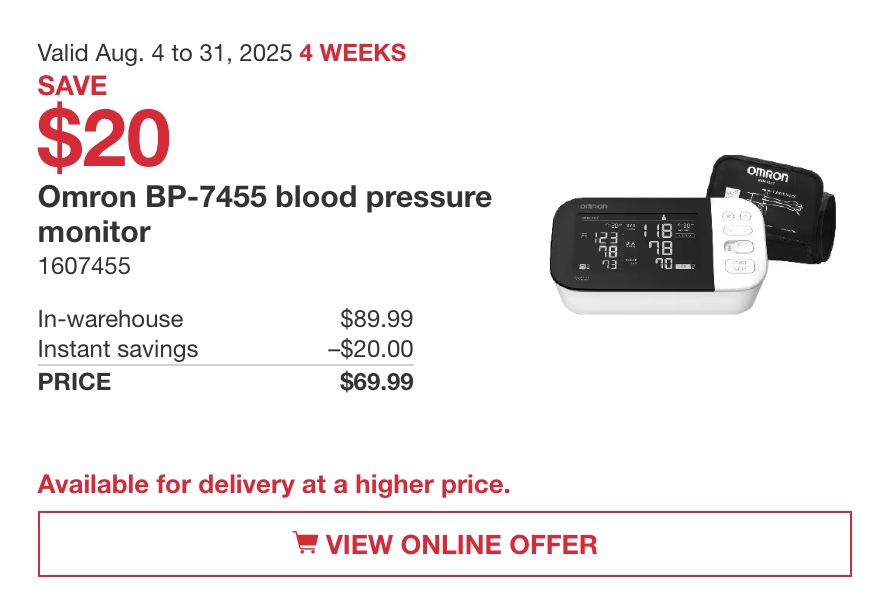Click the user switch on monitor image
Screen dimensions: 884x610
[739, 247]
